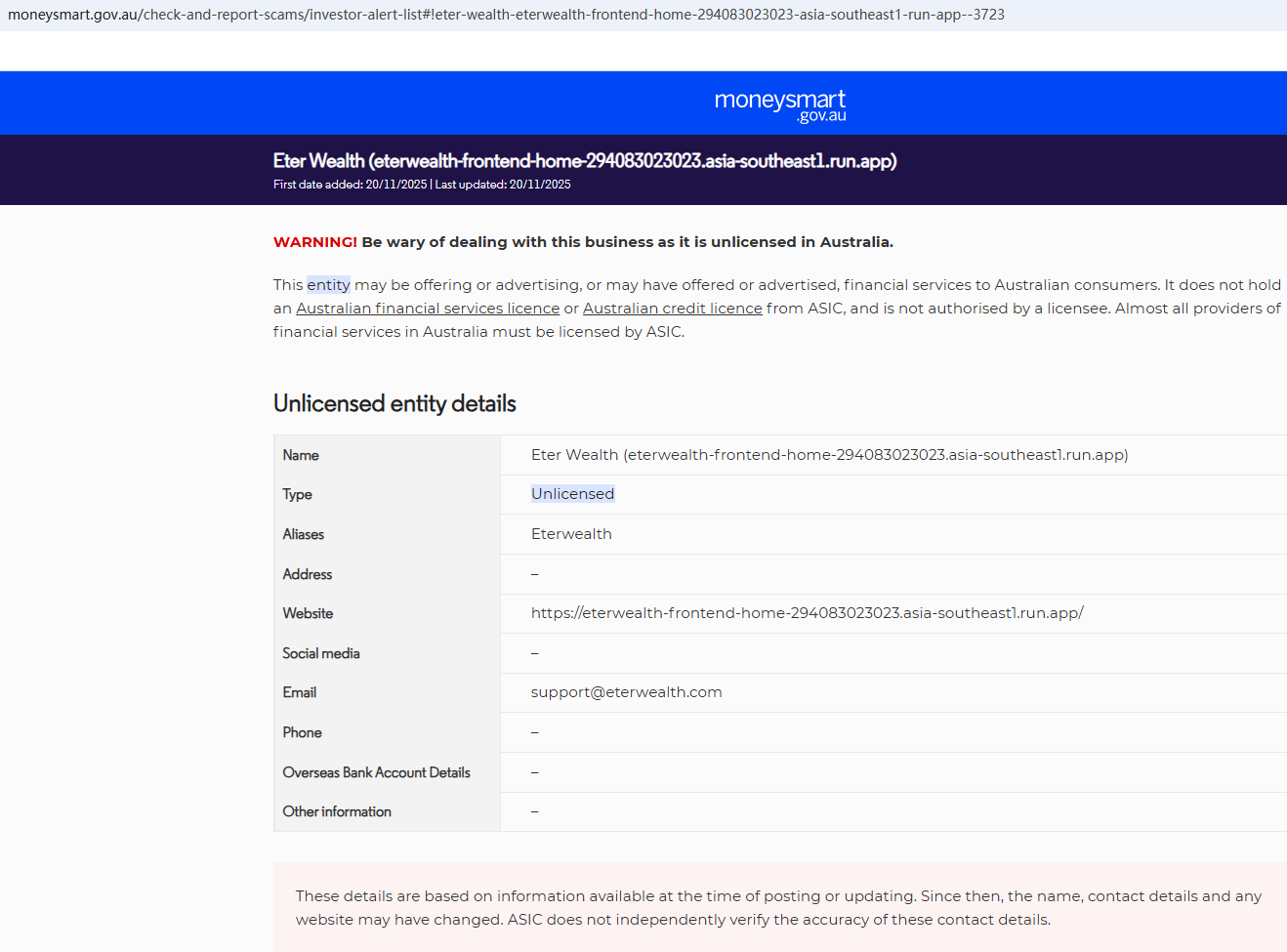
Task: Open the Australian financial services licence link
Action: pos(428,309)
